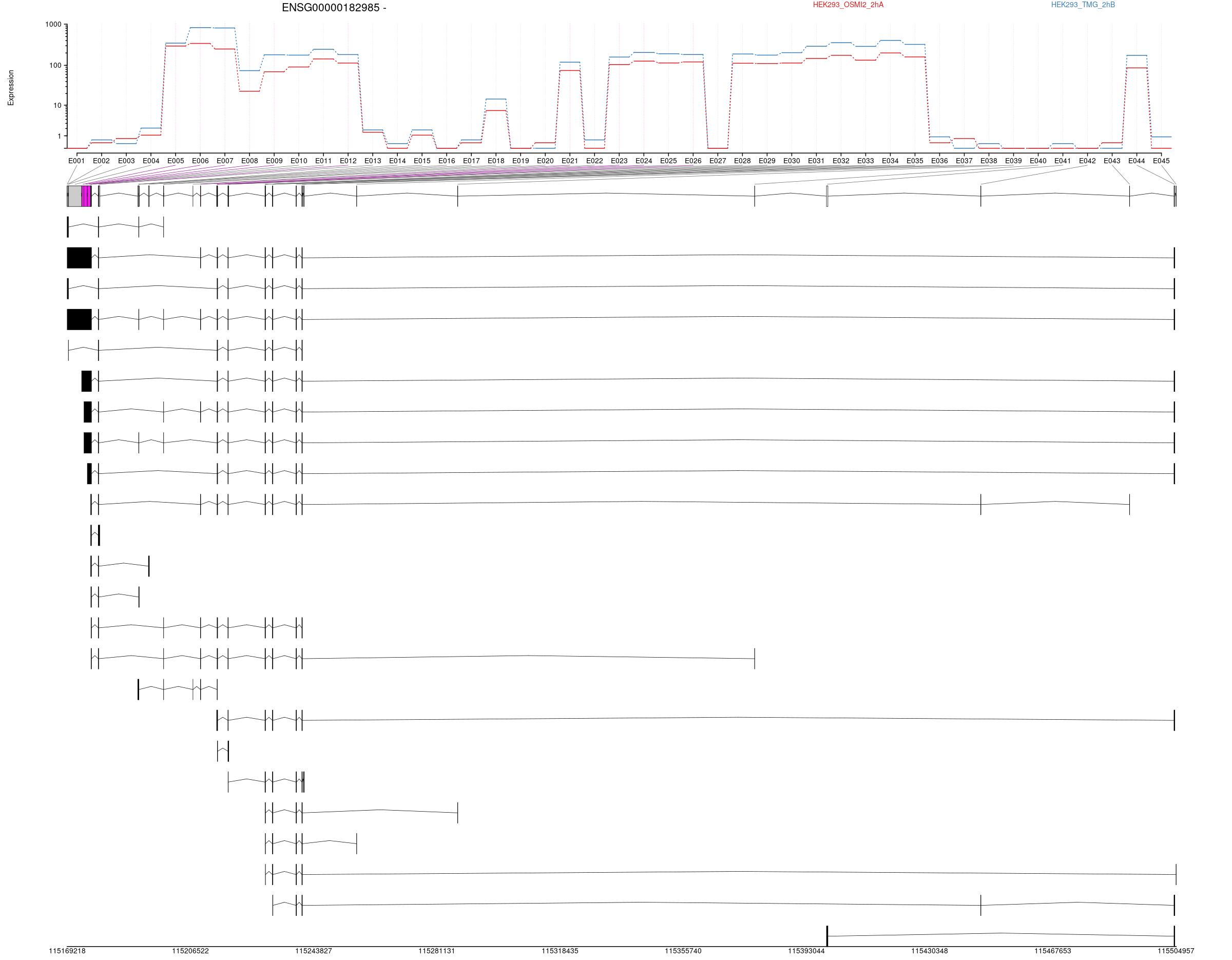Viewport: 1232px width, 960px height.
Task: Click the 1000 y-axis tick label
Action: [x=53, y=25]
